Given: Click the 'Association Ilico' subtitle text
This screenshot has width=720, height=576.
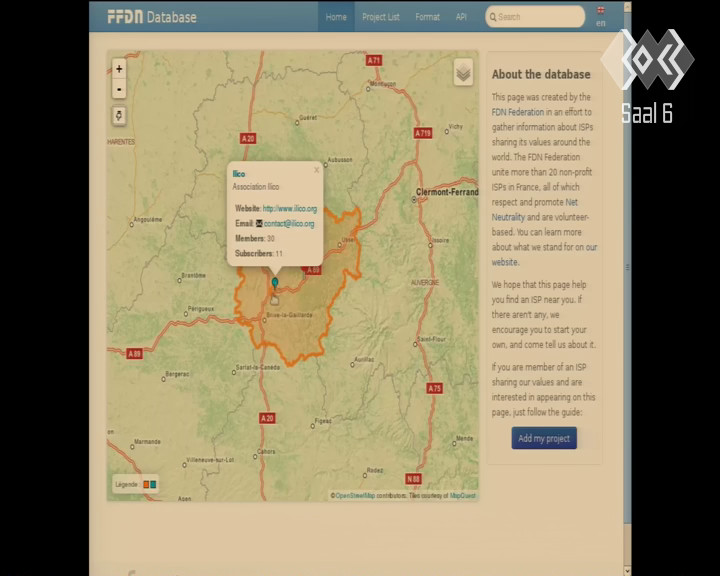Looking at the screenshot, I should pos(256,186).
